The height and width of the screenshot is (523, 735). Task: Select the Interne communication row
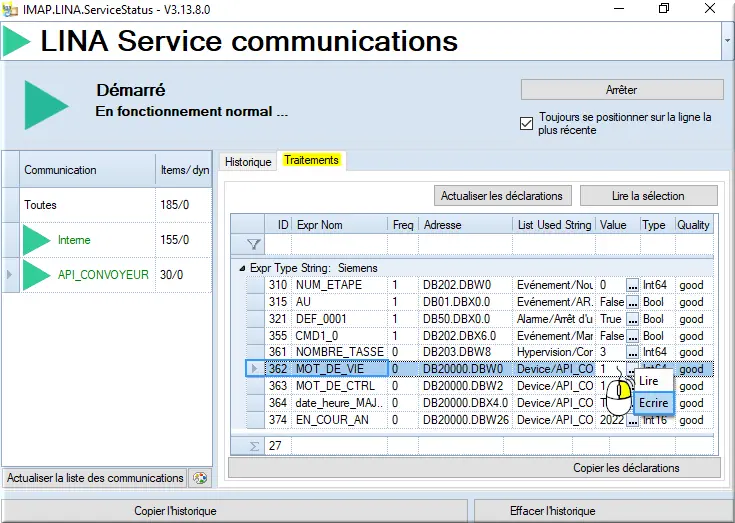107,240
